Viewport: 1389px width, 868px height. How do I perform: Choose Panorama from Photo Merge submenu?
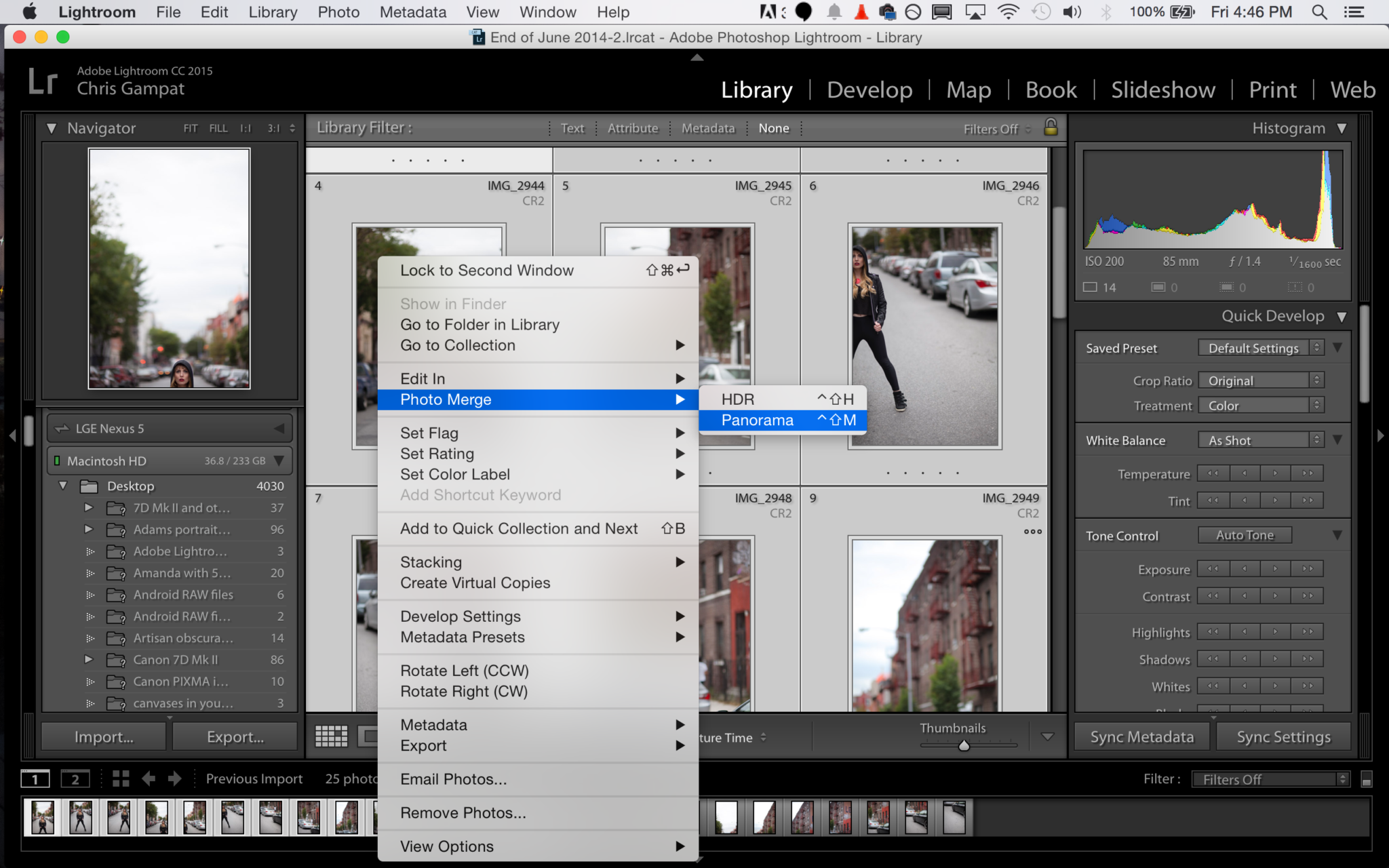pyautogui.click(x=757, y=420)
